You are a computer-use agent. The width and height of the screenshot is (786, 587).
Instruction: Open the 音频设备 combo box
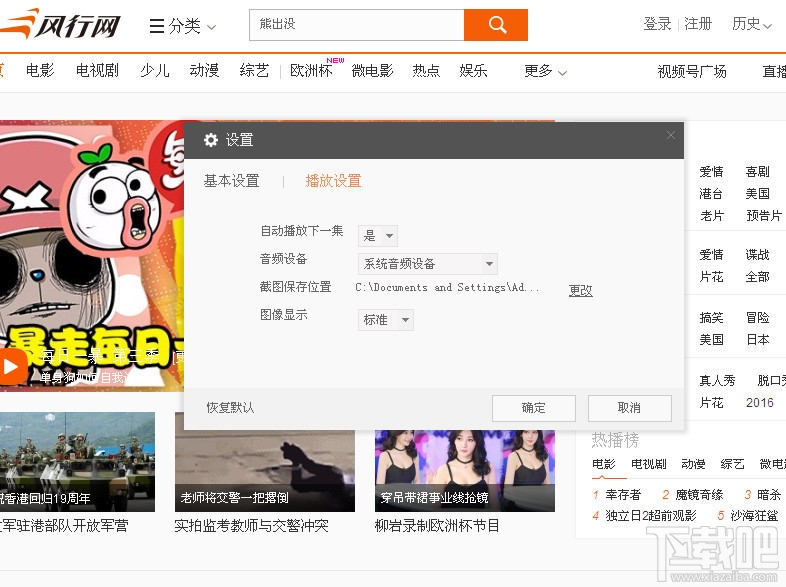428,264
